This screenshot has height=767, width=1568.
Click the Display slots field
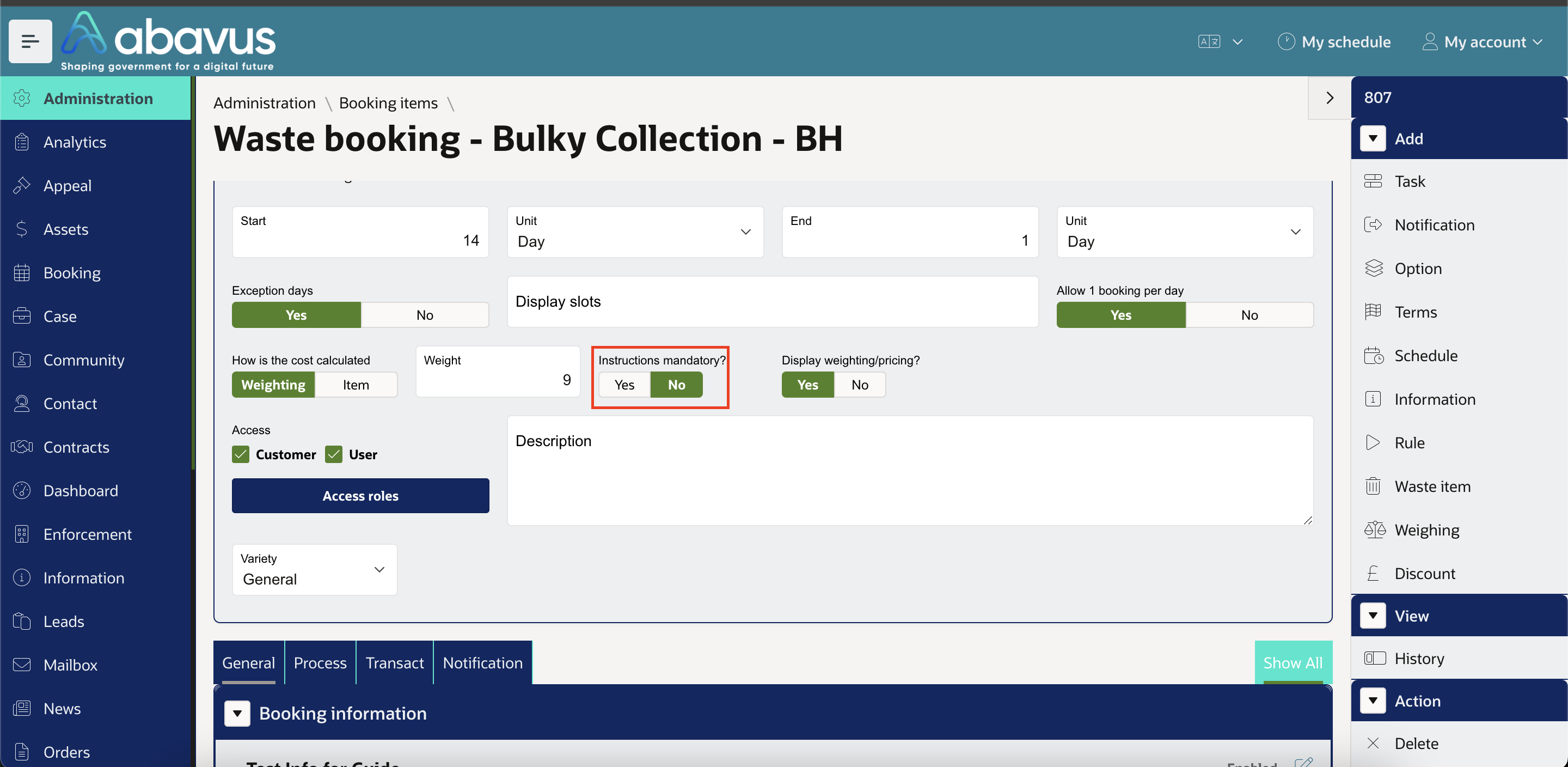pos(773,302)
